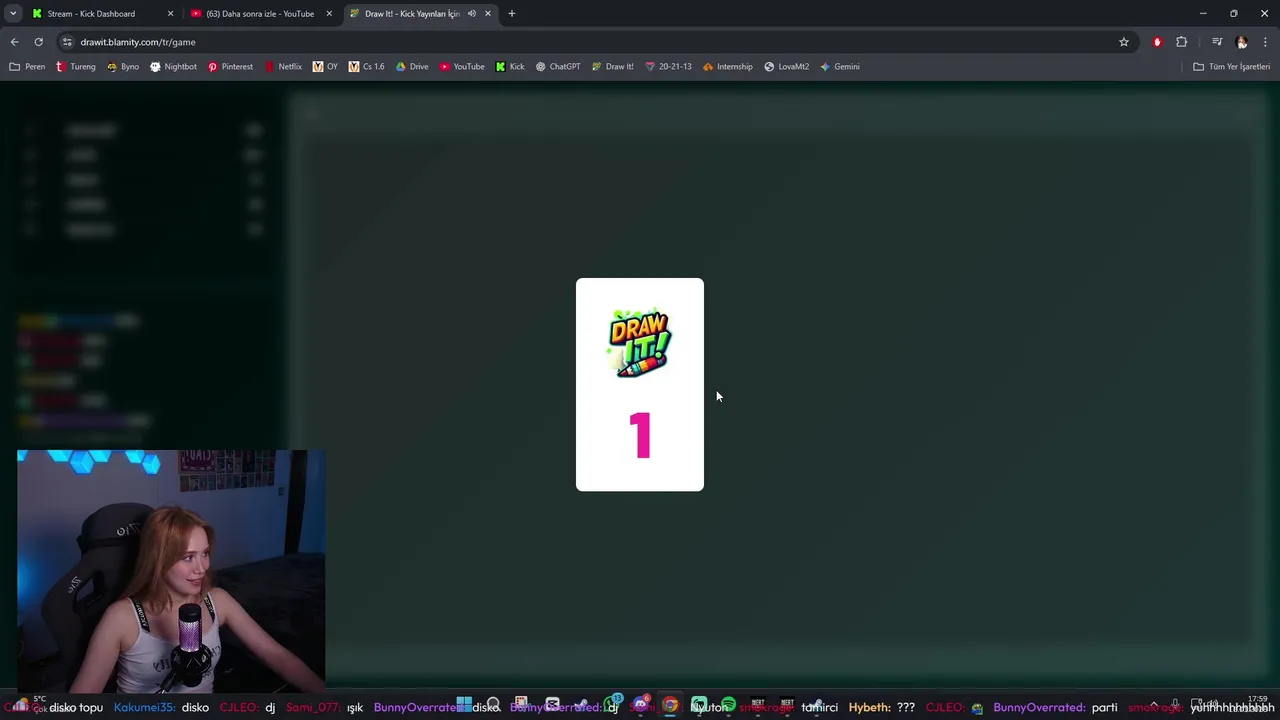The width and height of the screenshot is (1280, 720).
Task: Open the Cs 1.6 bookmark
Action: coord(366,67)
